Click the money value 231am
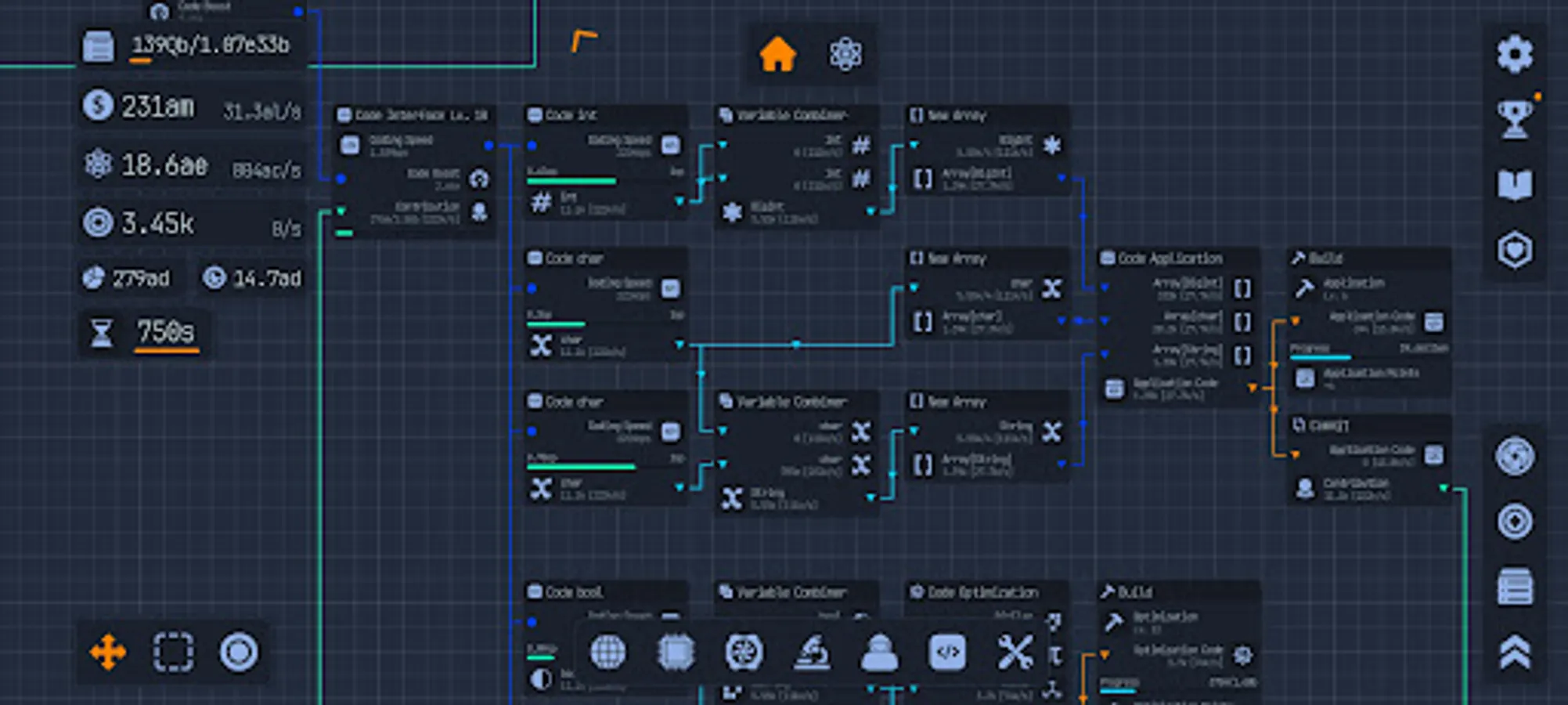The height and width of the screenshot is (705, 1568). (157, 106)
